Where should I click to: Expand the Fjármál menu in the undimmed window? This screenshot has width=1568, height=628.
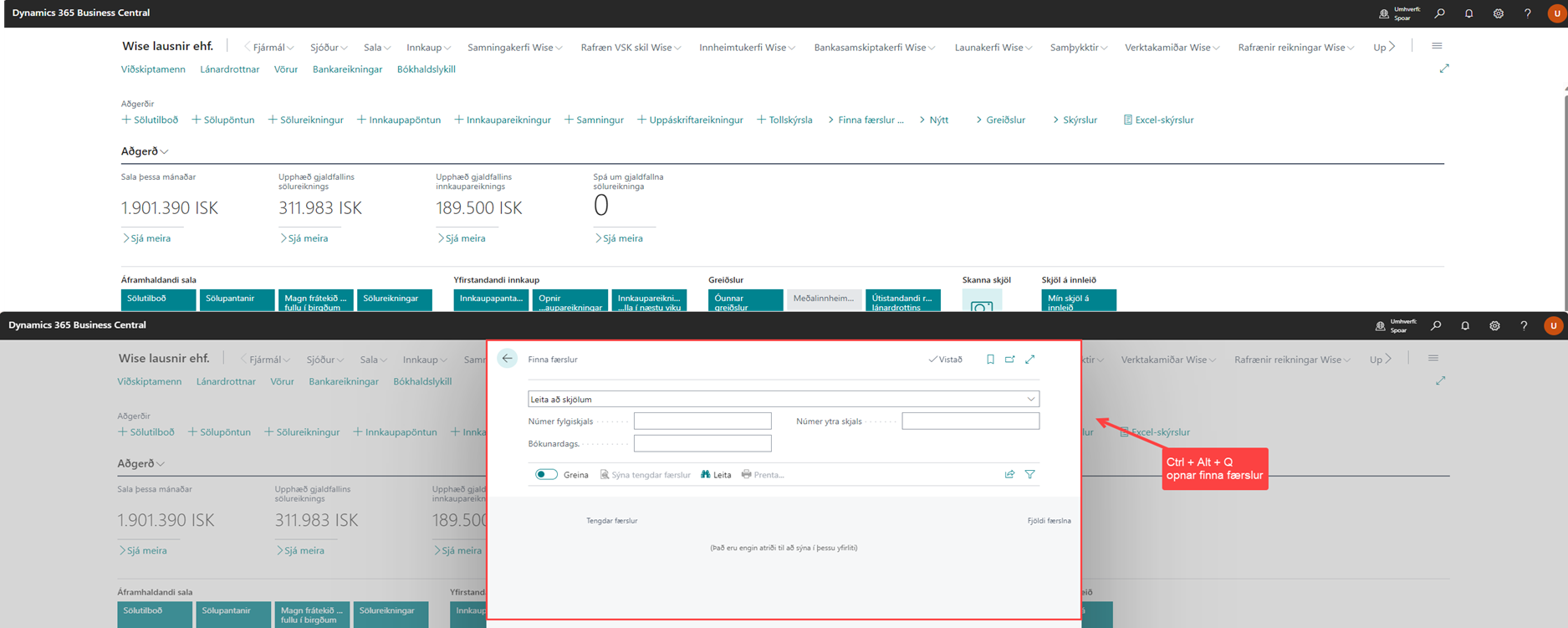pos(272,48)
